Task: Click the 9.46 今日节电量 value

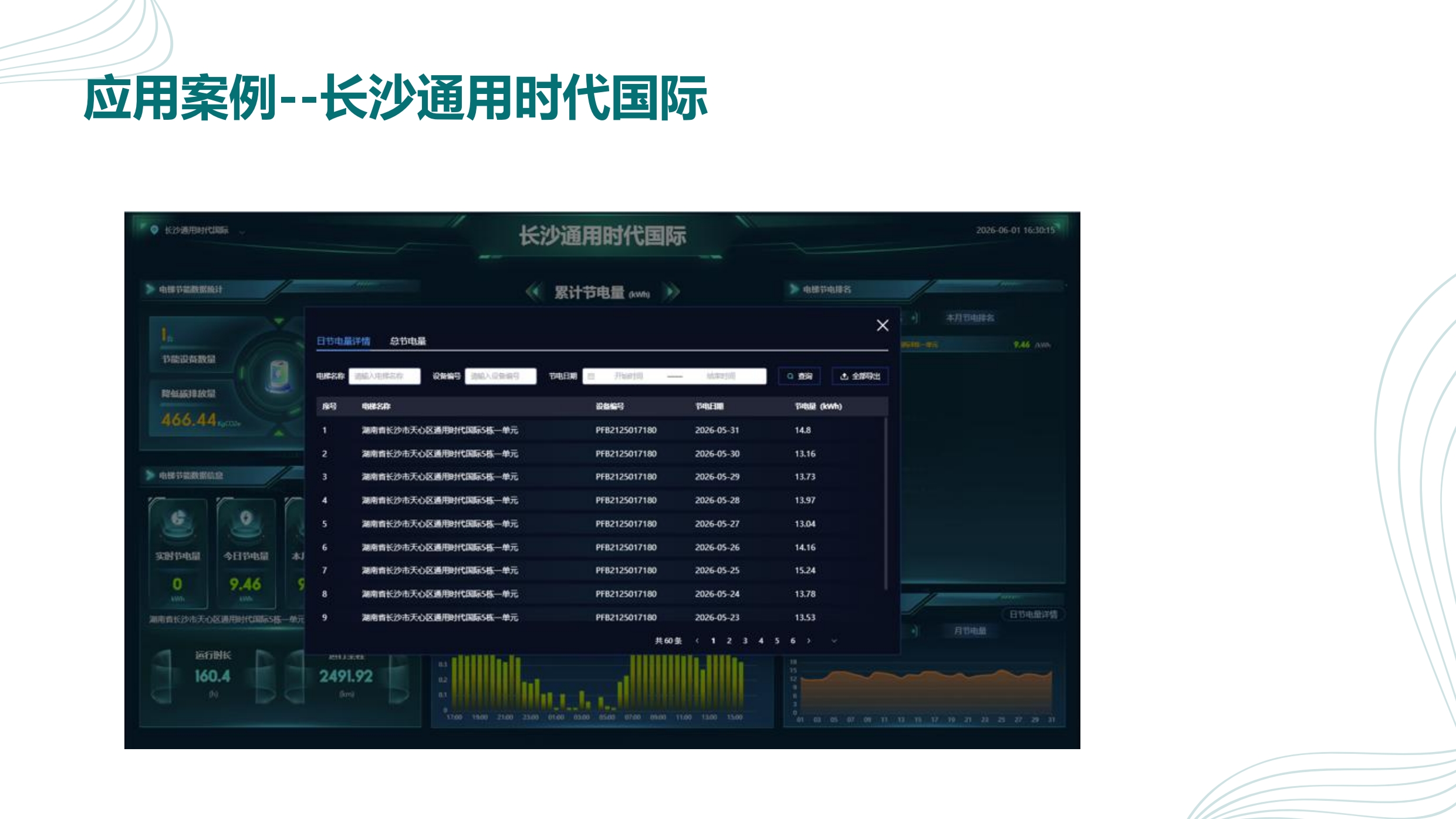Action: click(245, 584)
